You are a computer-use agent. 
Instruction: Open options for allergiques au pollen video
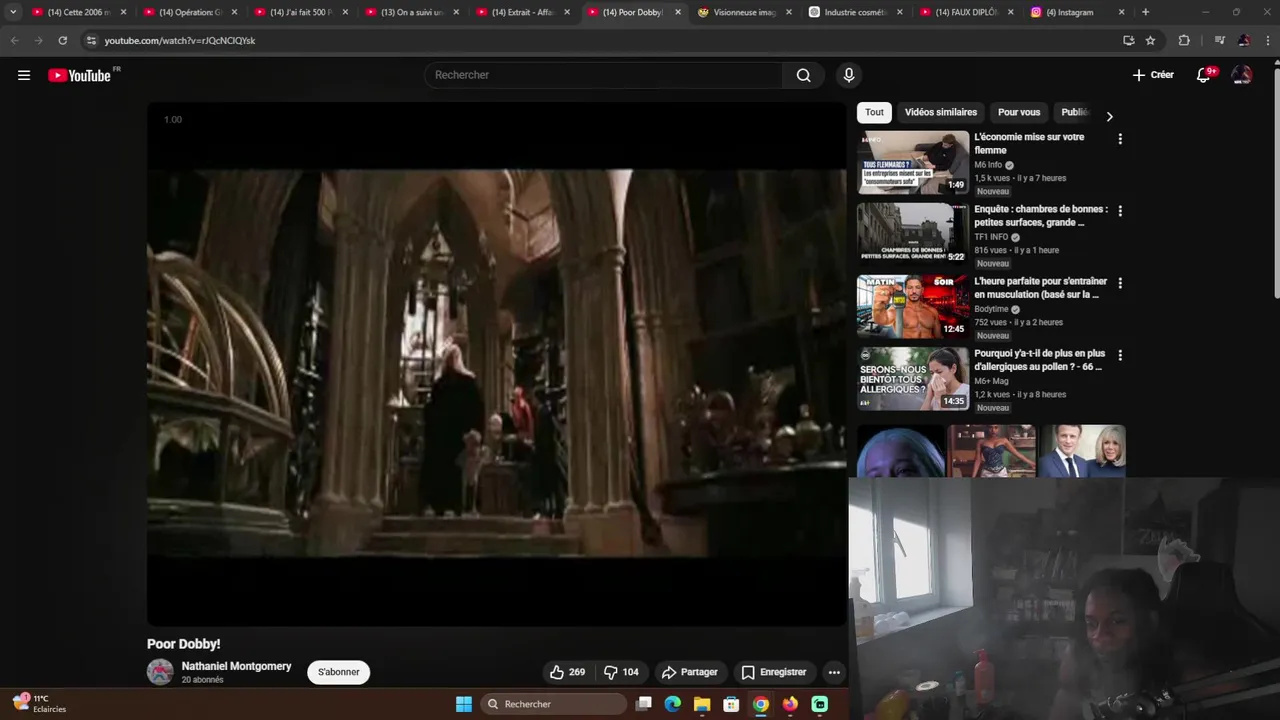pos(1120,355)
